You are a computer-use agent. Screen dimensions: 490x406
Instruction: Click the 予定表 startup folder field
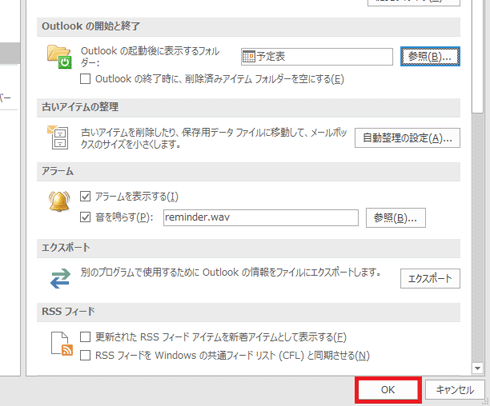[317, 57]
